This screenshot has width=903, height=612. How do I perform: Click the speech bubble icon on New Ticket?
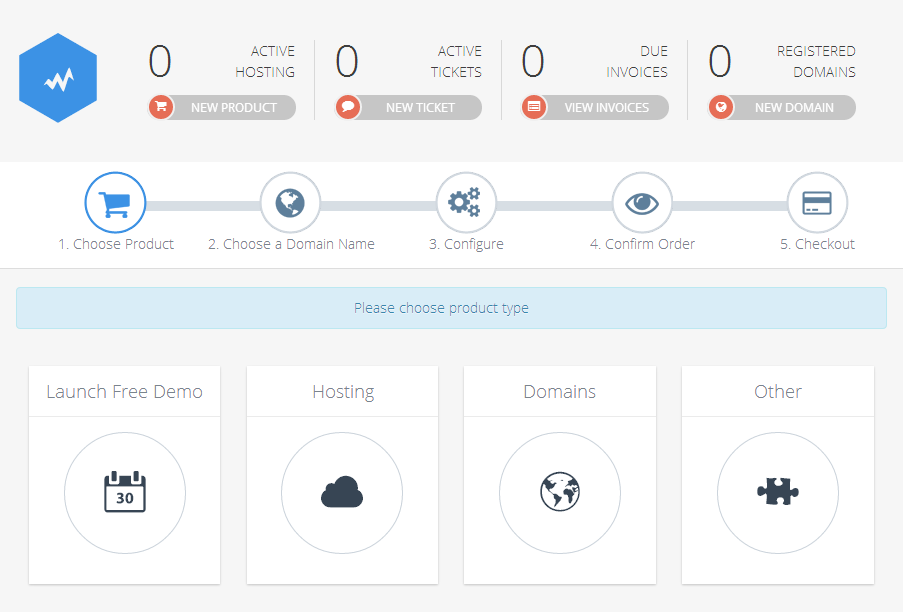coord(348,107)
